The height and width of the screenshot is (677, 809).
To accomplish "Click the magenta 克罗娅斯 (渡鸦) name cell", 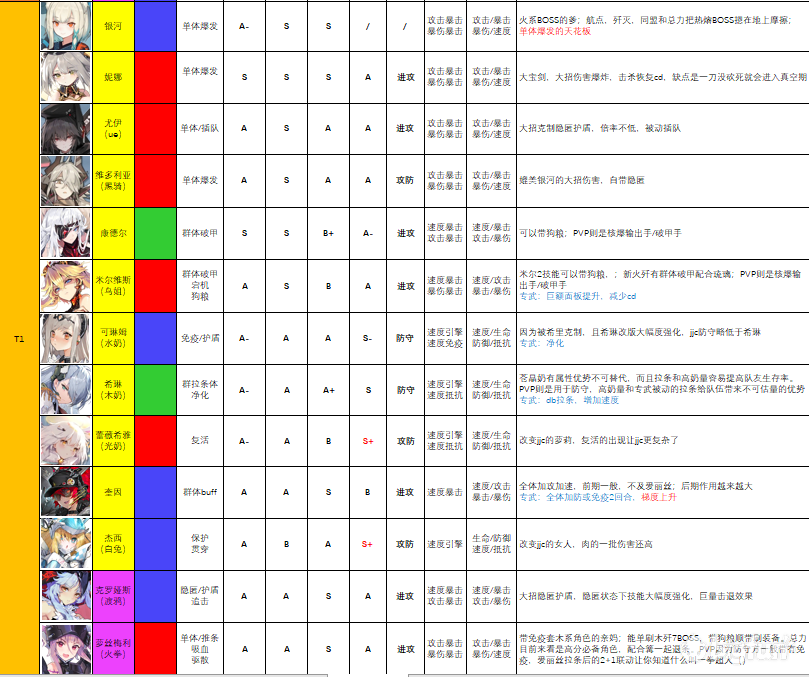I will point(113,596).
